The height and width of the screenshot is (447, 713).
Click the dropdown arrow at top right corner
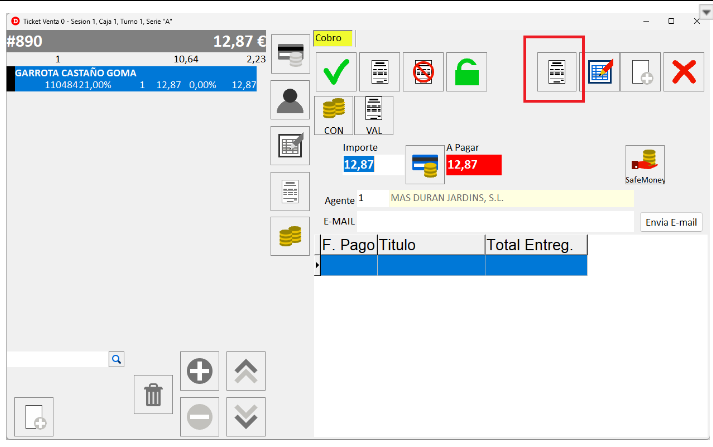(706, 12)
